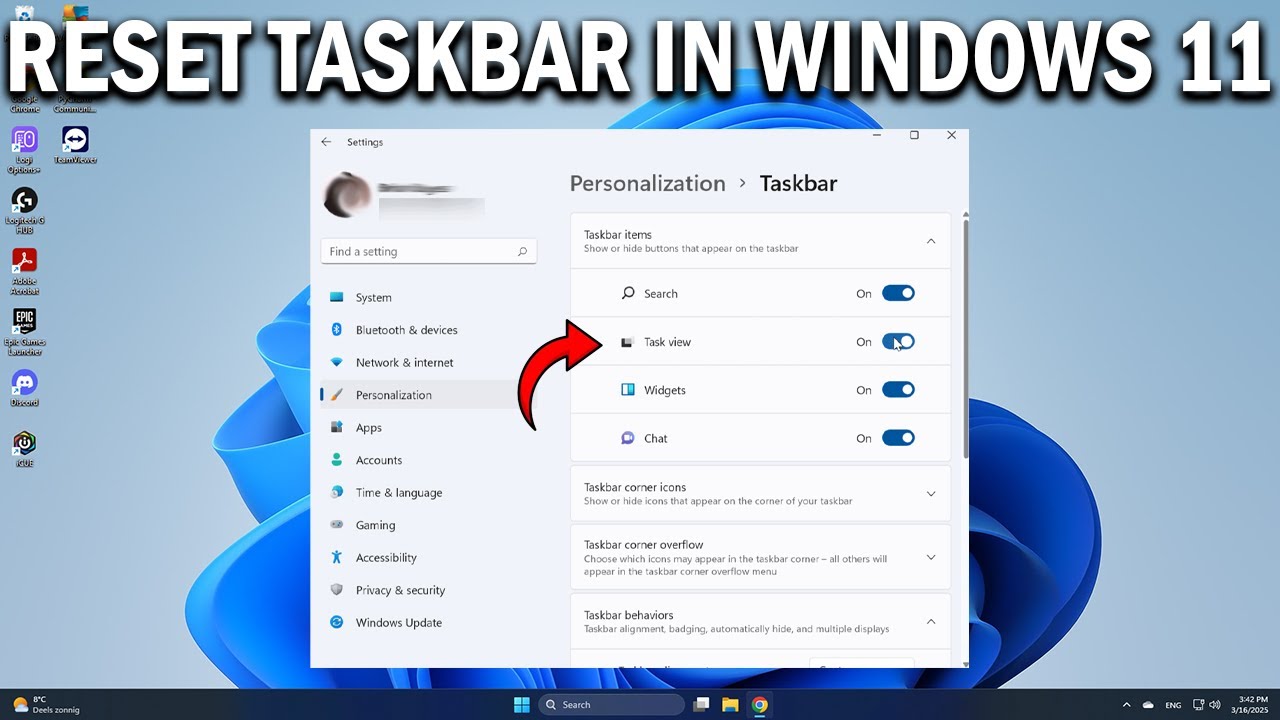Collapse the Taskbar behaviors section
This screenshot has height=720, width=1280.
coord(931,621)
